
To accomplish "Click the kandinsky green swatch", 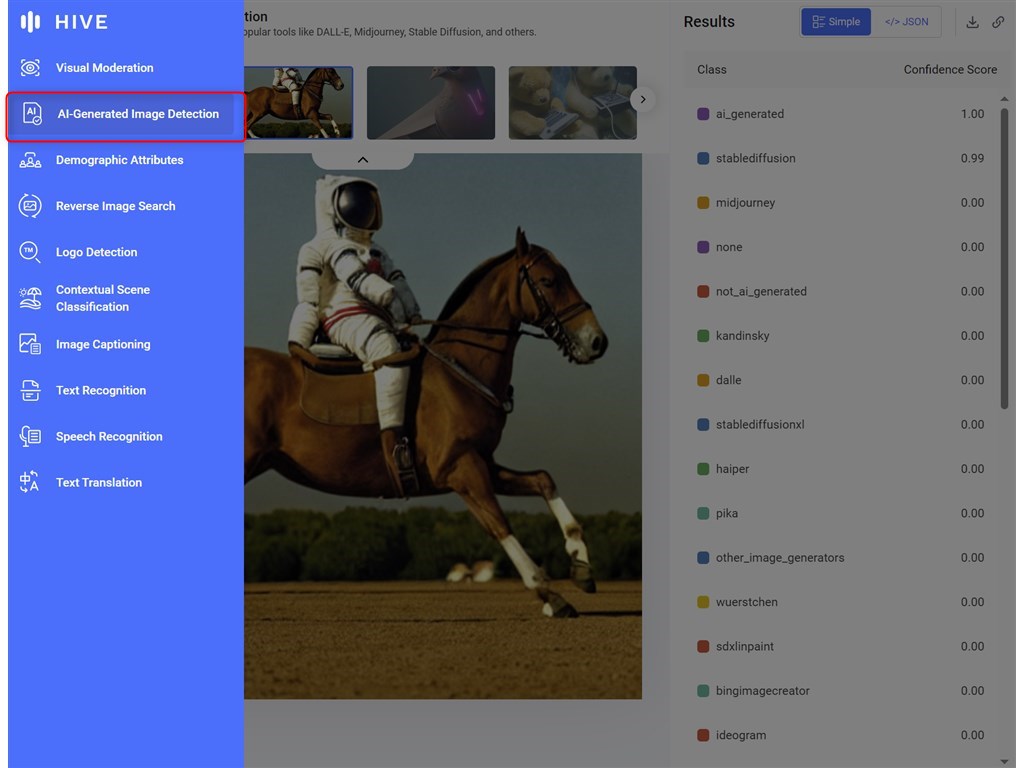I will 703,336.
